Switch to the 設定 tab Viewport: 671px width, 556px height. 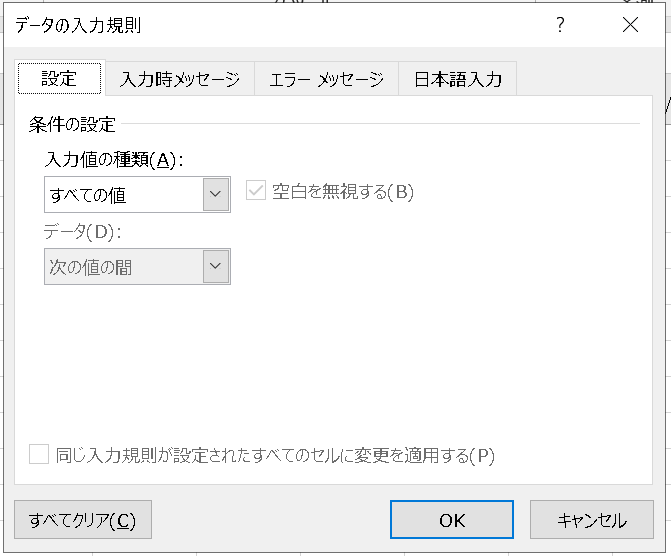point(59,78)
